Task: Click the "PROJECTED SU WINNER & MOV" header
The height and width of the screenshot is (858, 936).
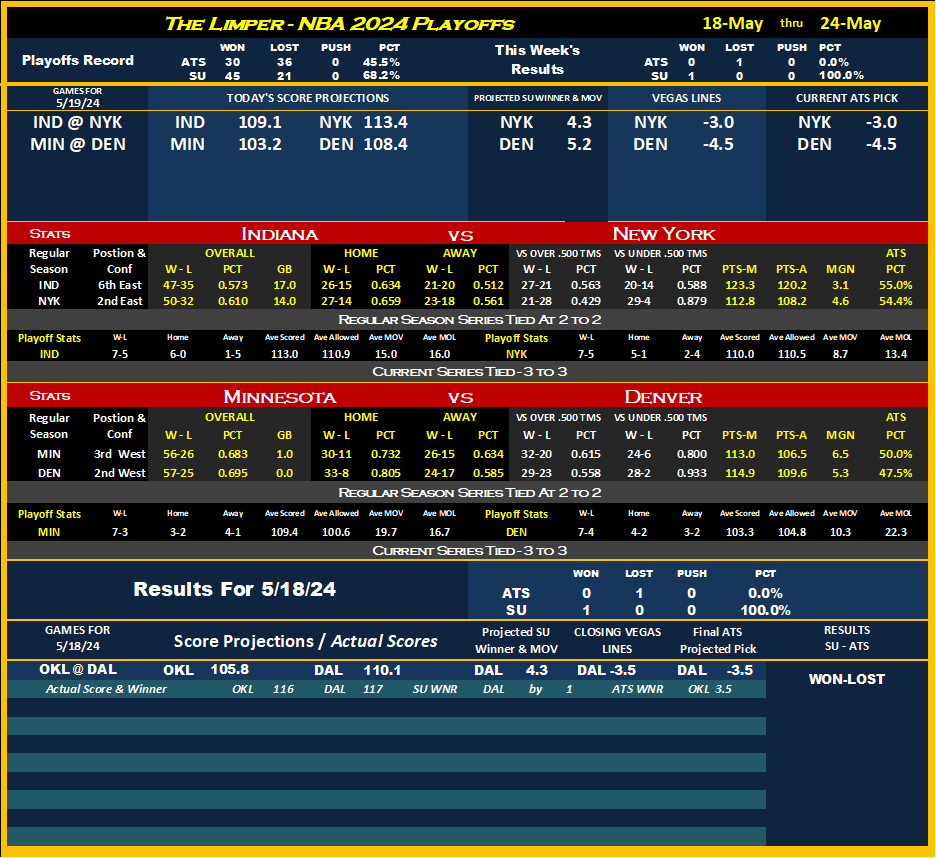Action: [x=538, y=98]
